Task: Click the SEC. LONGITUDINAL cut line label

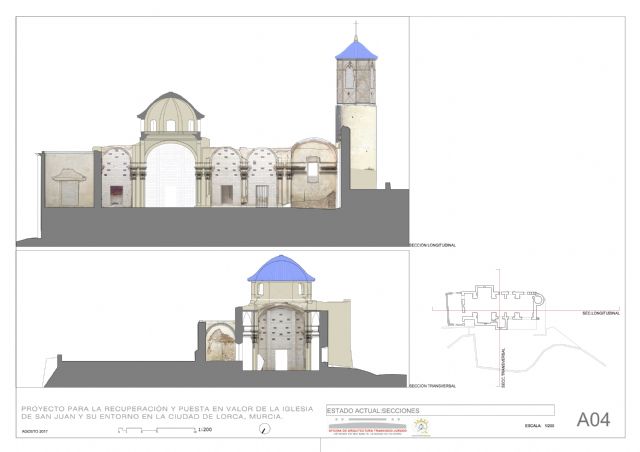Action: point(600,313)
